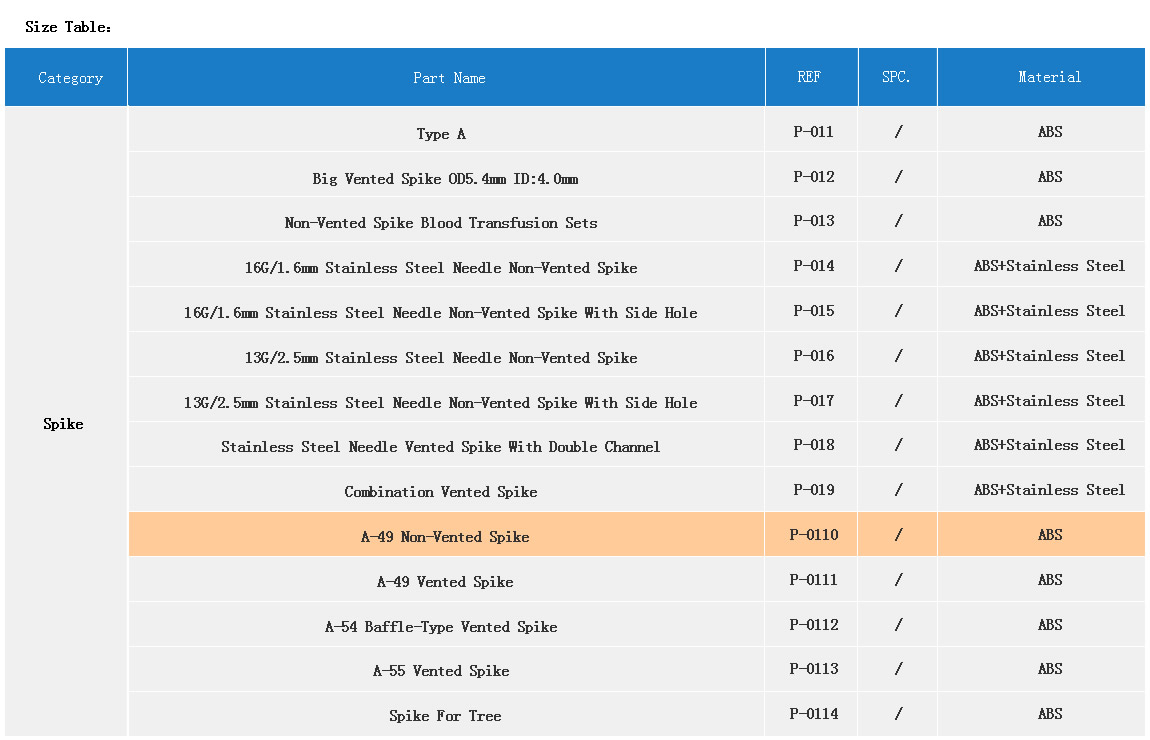Screen dimensions: 1150x740
Task: Click the highlighted A-49 Non-Vented Spike row
Action: point(445,537)
